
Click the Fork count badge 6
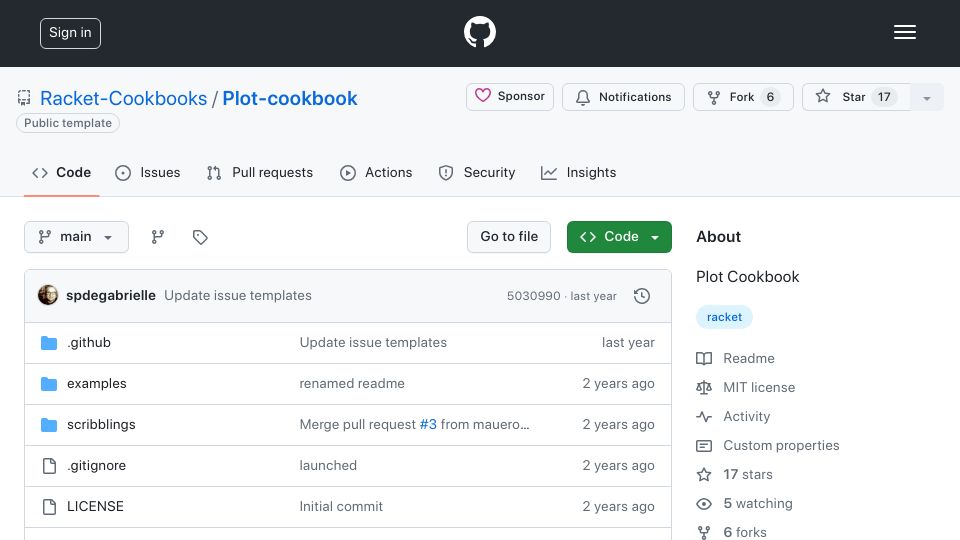pyautogui.click(x=770, y=97)
